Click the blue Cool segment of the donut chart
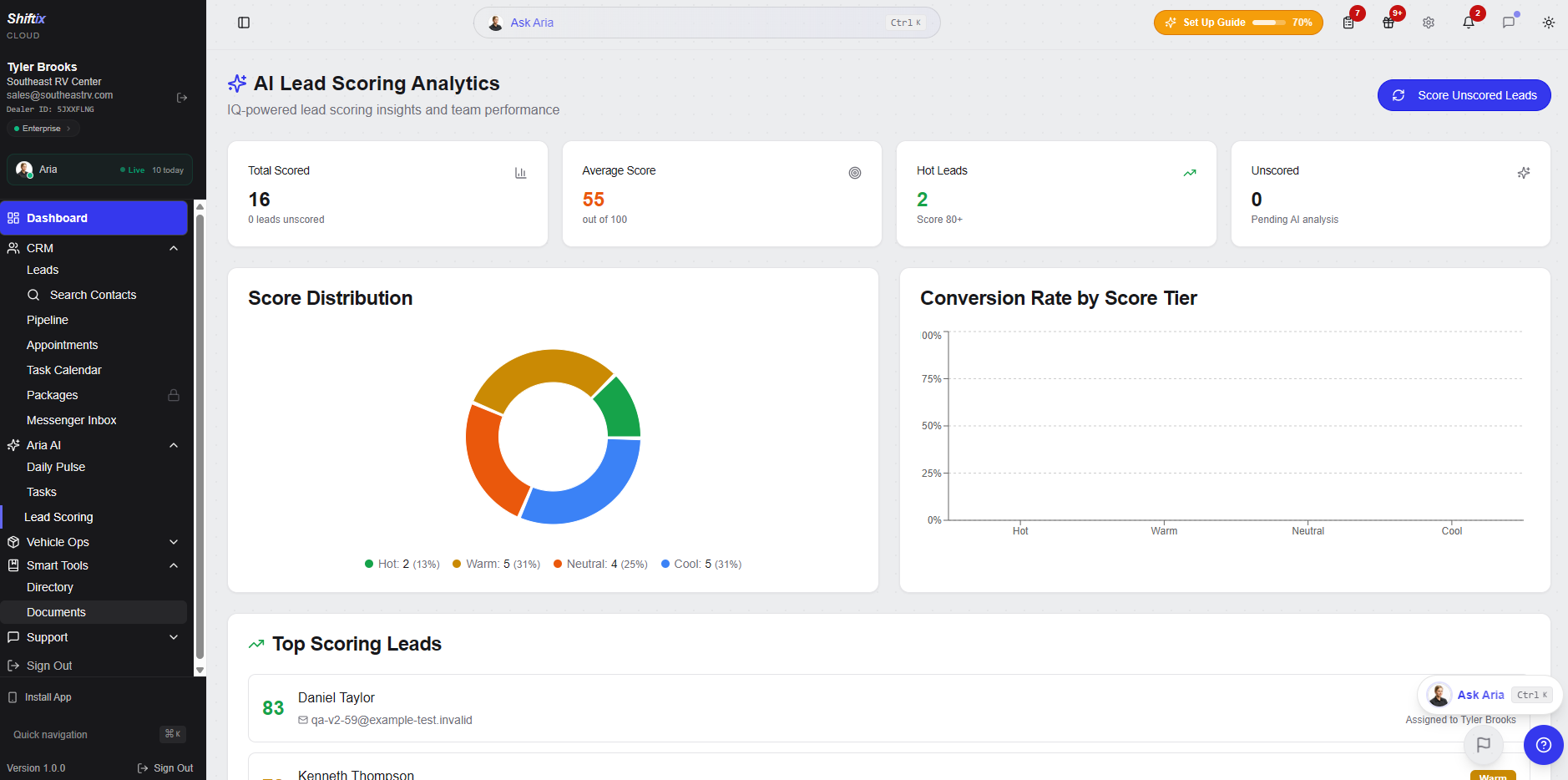 click(586, 488)
